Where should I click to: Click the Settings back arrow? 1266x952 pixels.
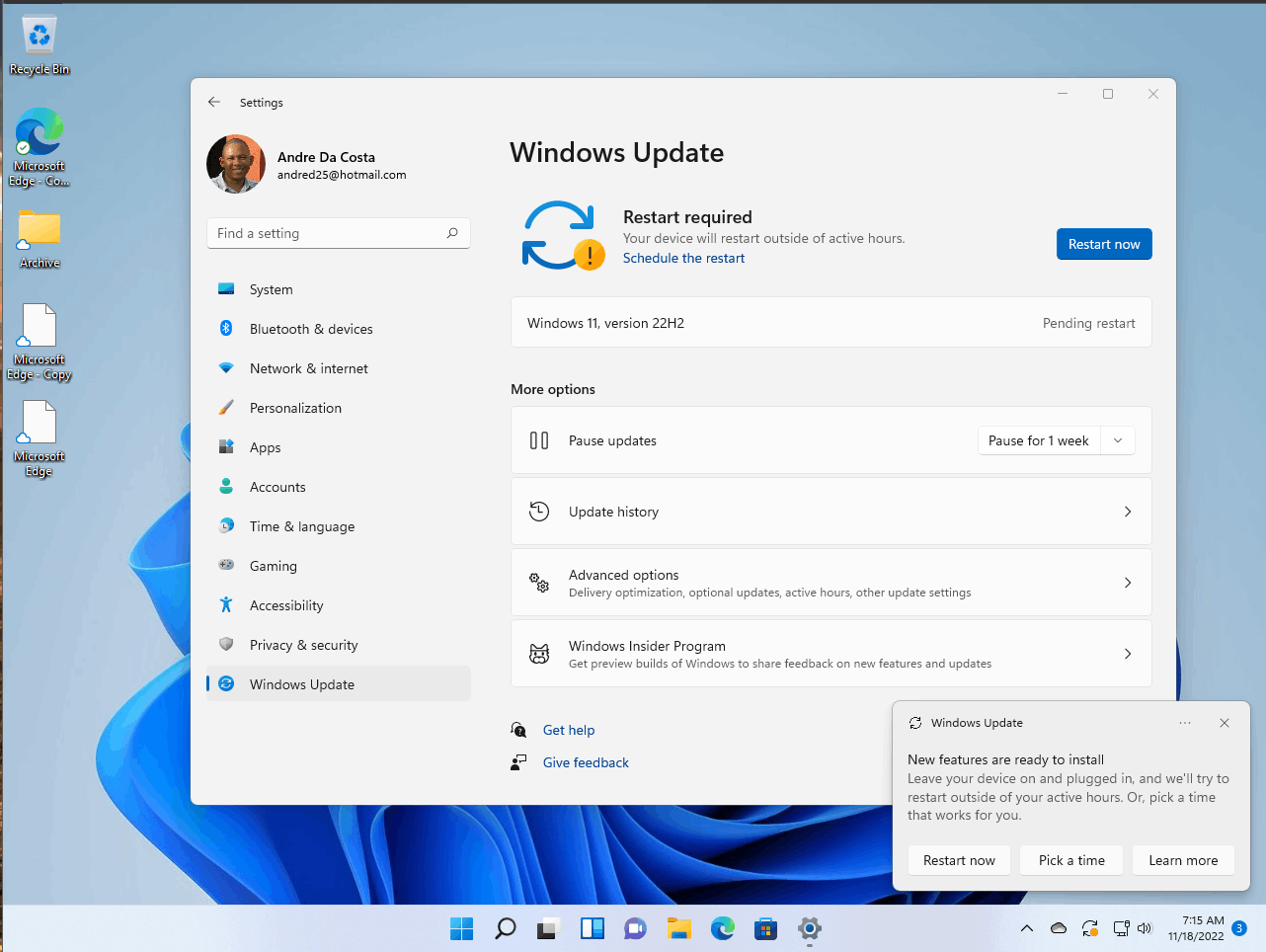tap(214, 102)
